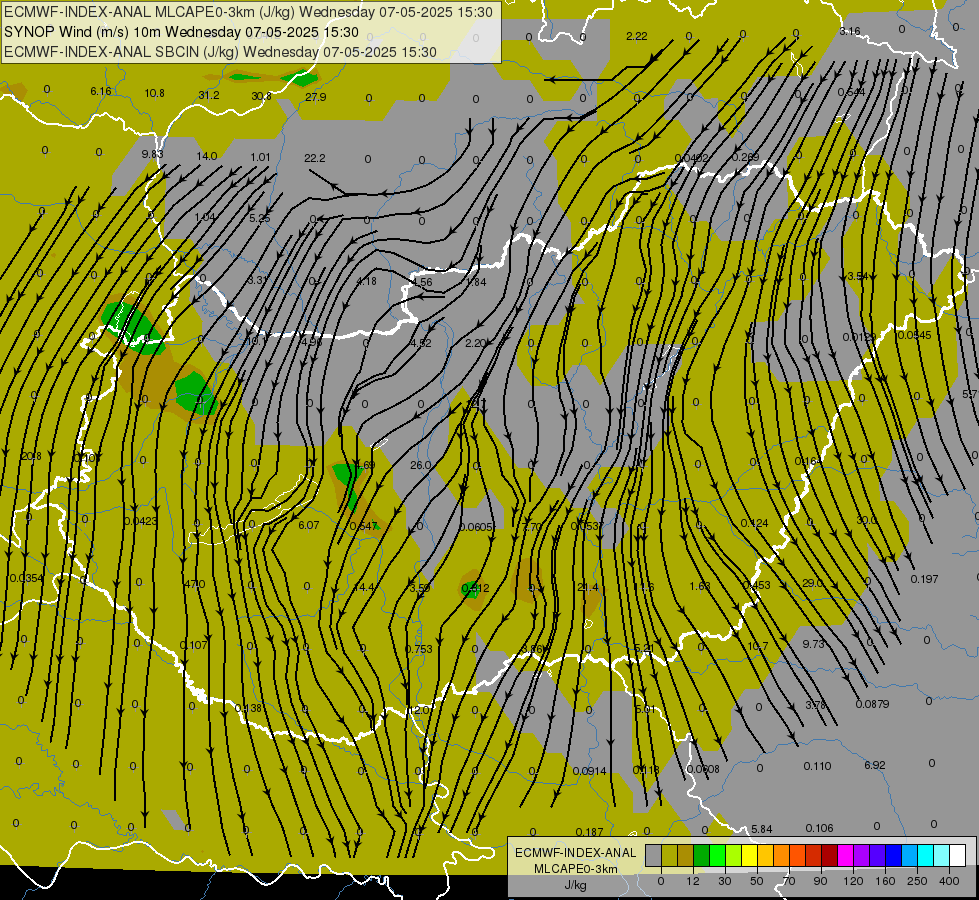Click the legend tick label '400'
This screenshot has width=979, height=900.
click(x=948, y=881)
